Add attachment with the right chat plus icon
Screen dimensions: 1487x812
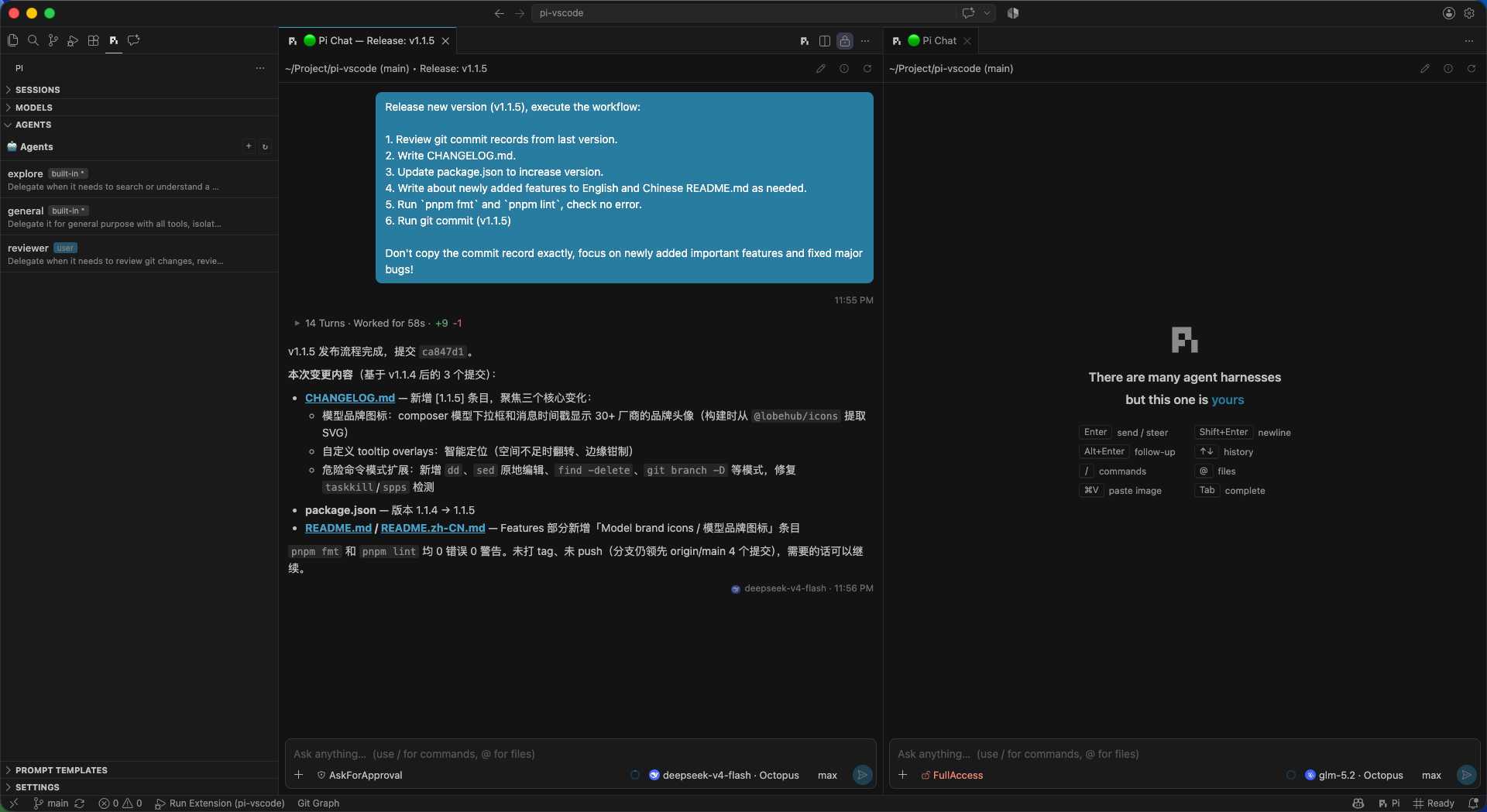coord(903,775)
